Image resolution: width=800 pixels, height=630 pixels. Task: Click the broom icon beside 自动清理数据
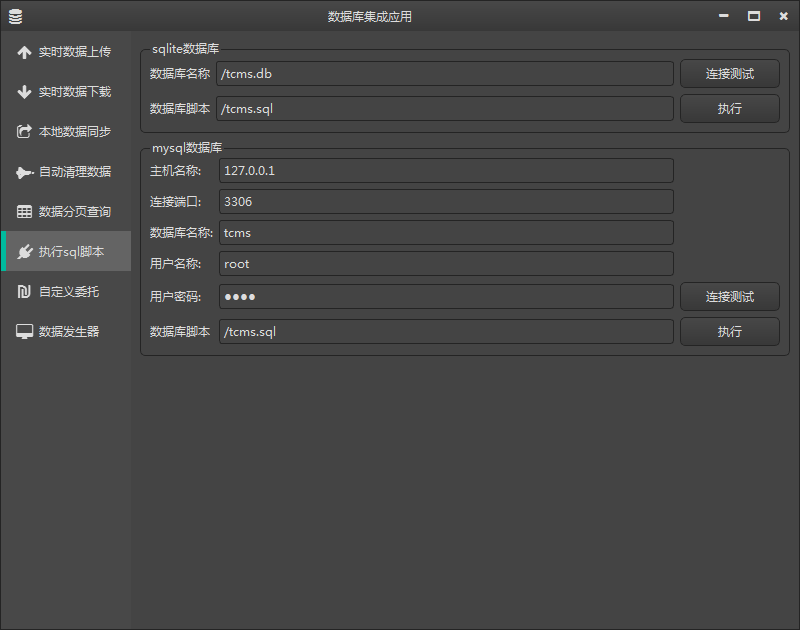pyautogui.click(x=24, y=172)
